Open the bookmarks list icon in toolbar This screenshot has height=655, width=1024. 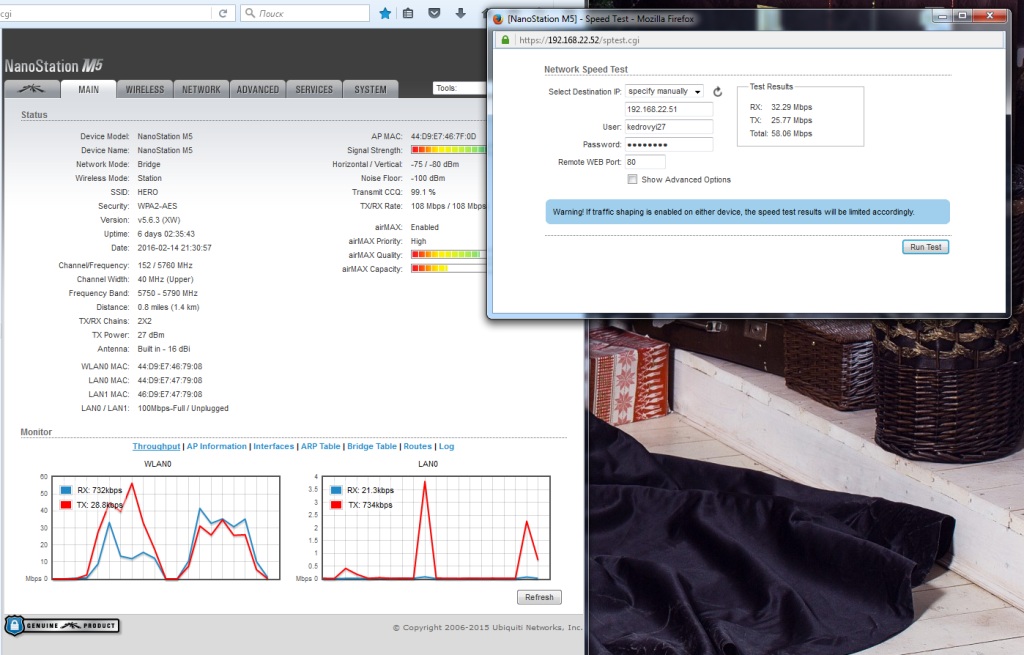click(x=408, y=13)
